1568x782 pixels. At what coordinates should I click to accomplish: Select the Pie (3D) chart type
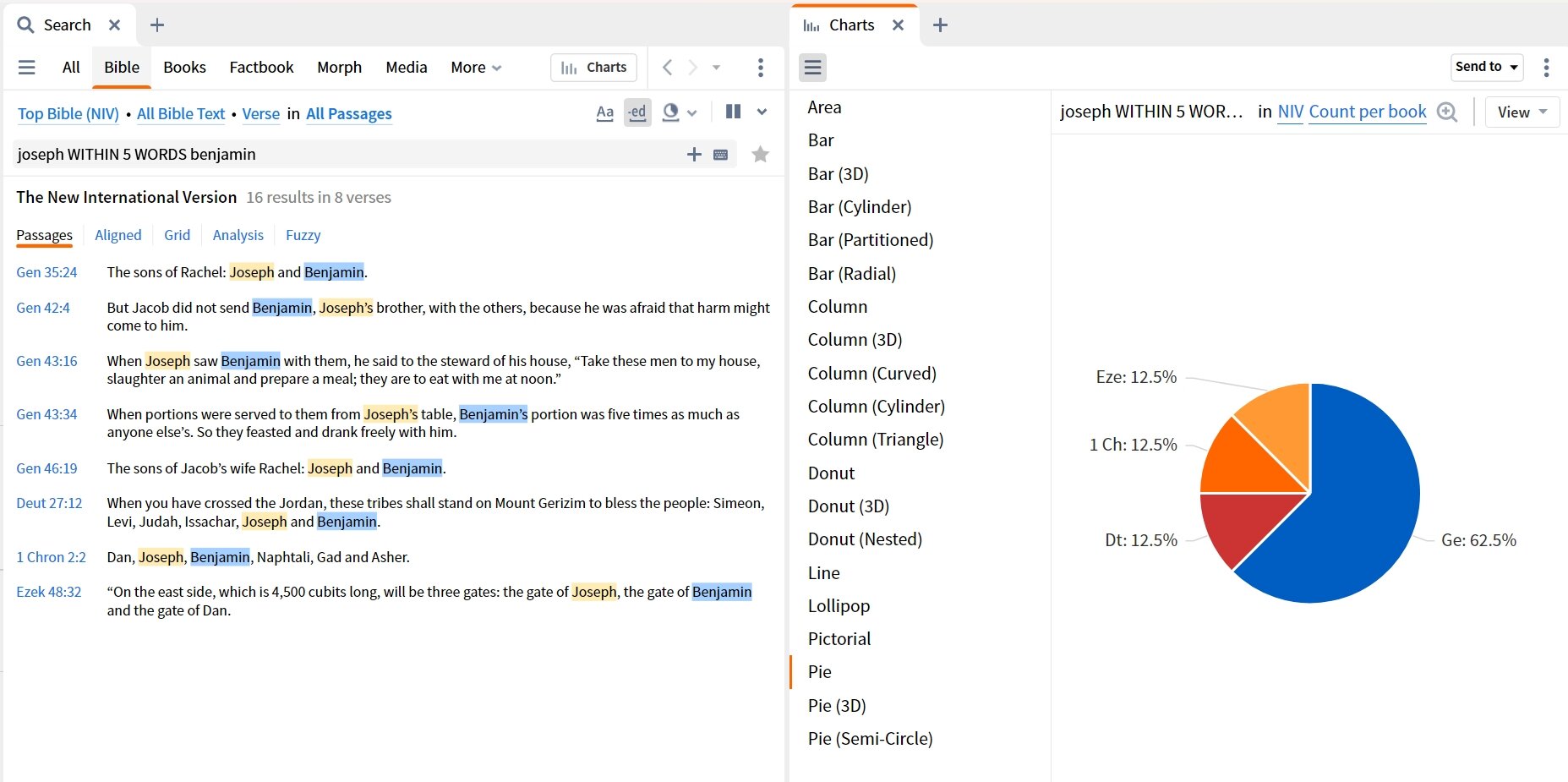pos(836,706)
